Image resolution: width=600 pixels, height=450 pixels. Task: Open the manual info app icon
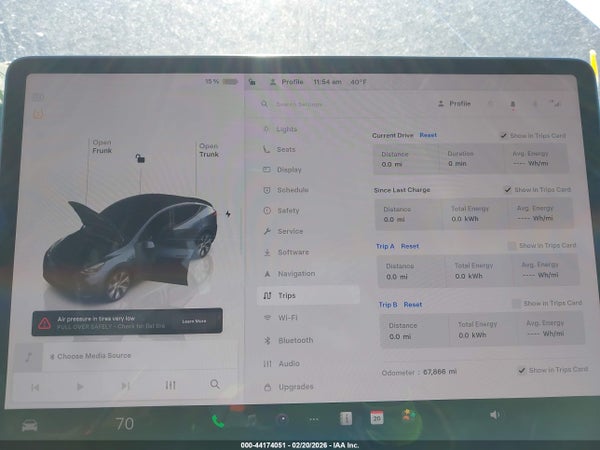pos(346,419)
